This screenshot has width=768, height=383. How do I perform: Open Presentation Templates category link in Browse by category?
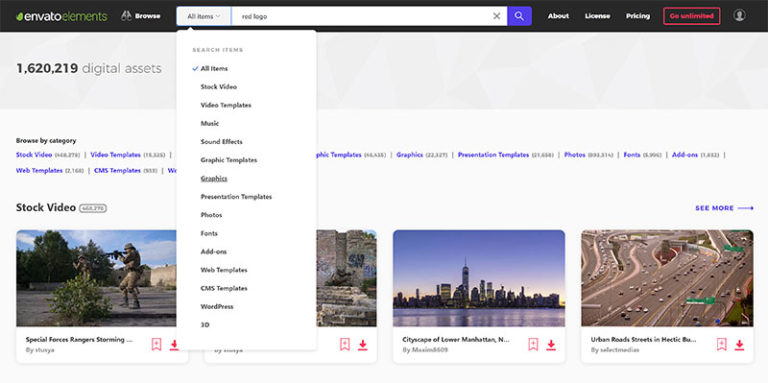[x=493, y=155]
